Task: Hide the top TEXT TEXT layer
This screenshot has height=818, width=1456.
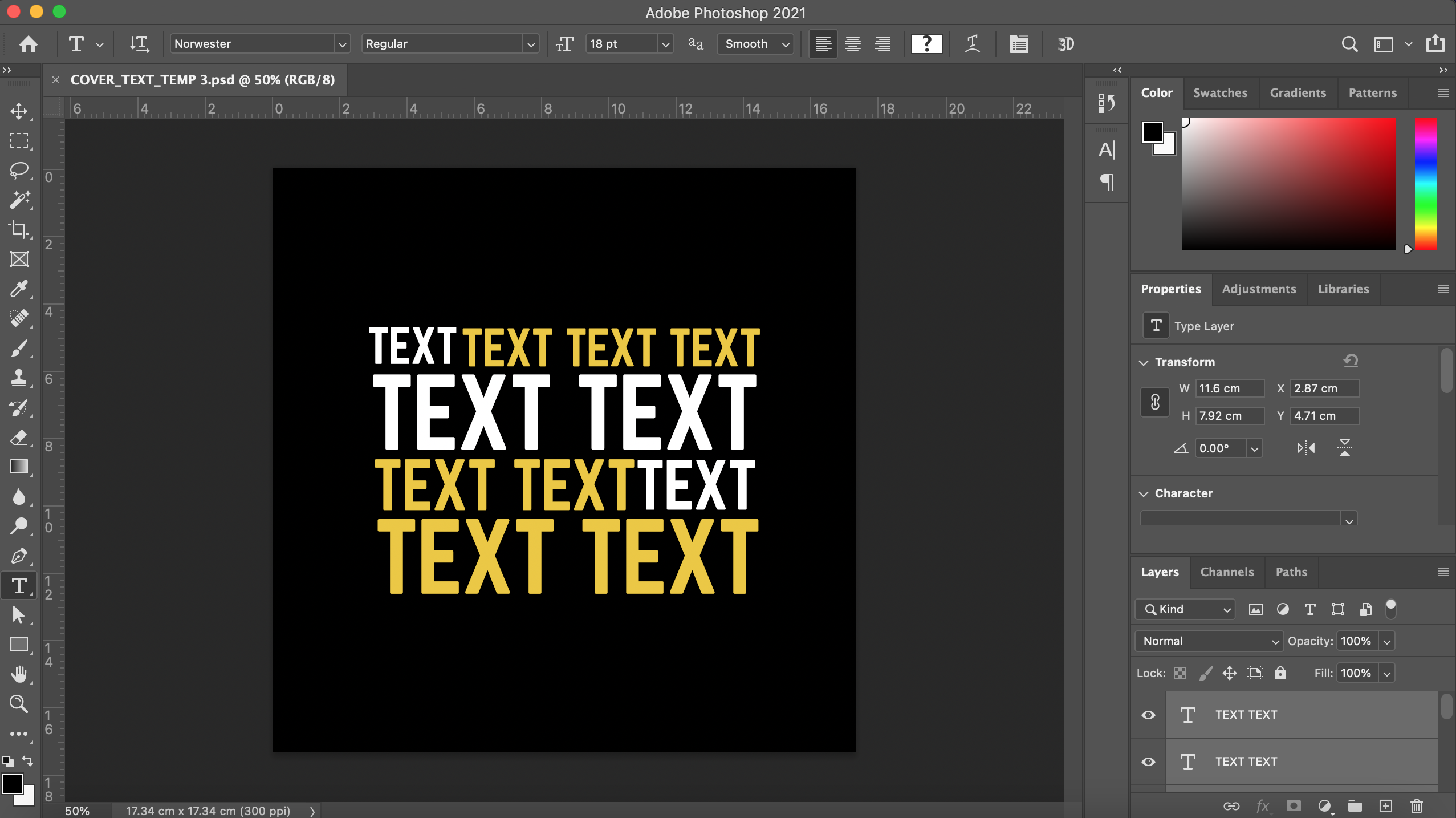Action: tap(1148, 714)
